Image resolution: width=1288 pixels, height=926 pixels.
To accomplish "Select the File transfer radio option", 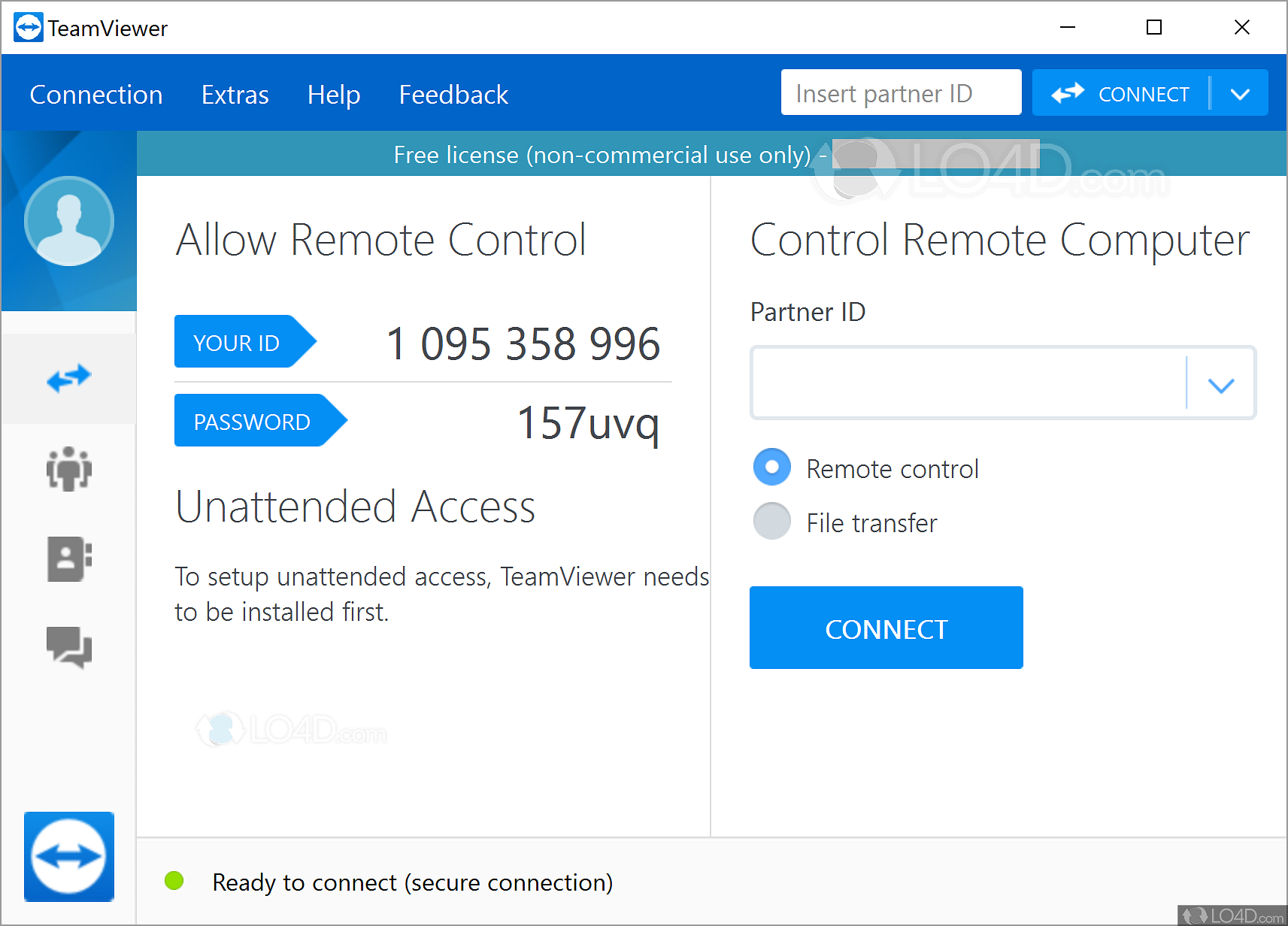I will tap(771, 522).
